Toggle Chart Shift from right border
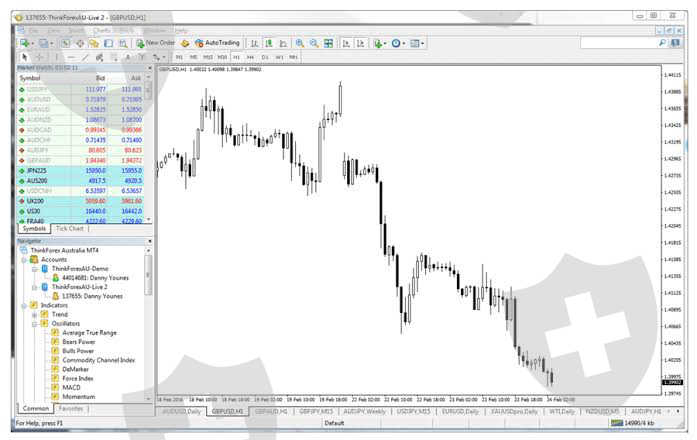 point(361,43)
